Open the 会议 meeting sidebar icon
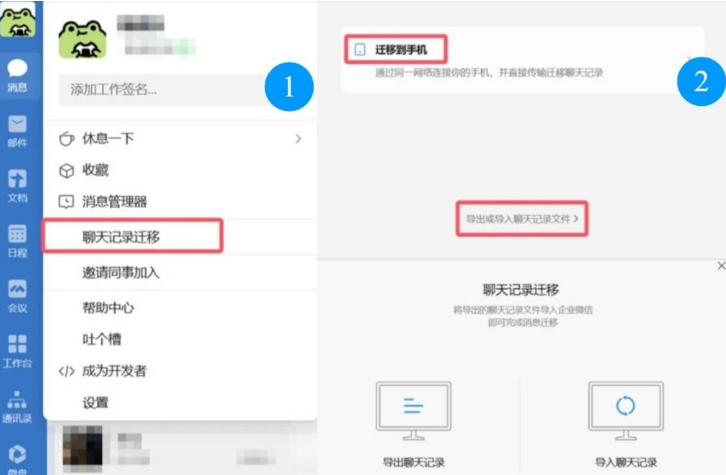 tap(17, 296)
